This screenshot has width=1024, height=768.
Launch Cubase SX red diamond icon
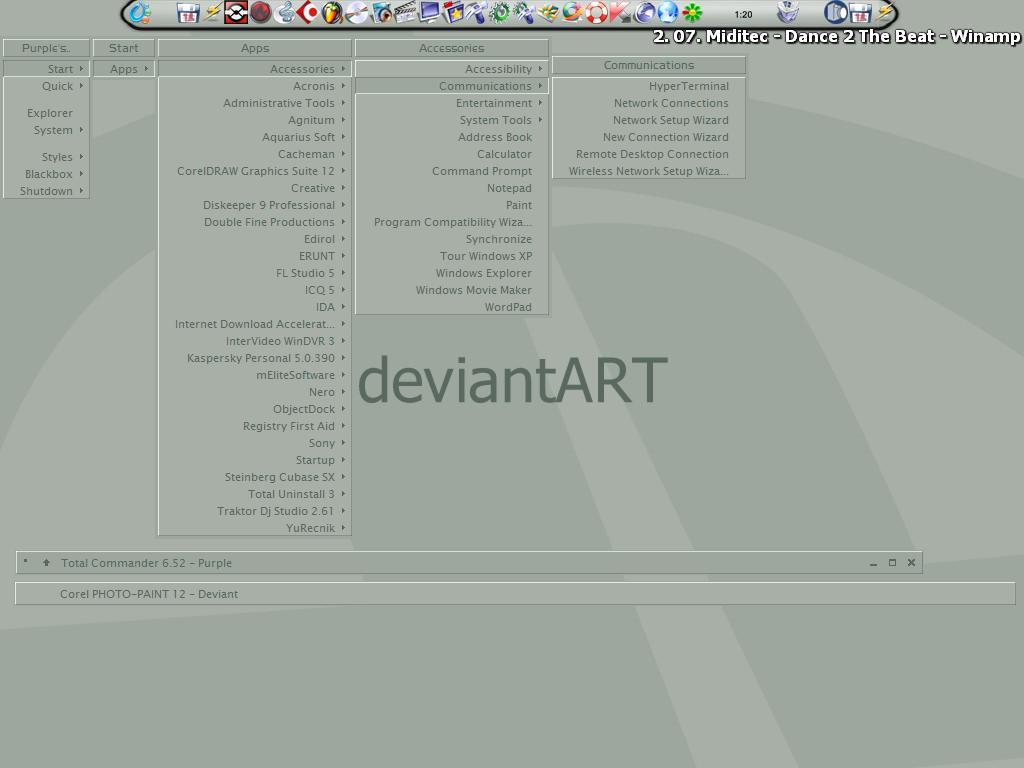coord(310,13)
